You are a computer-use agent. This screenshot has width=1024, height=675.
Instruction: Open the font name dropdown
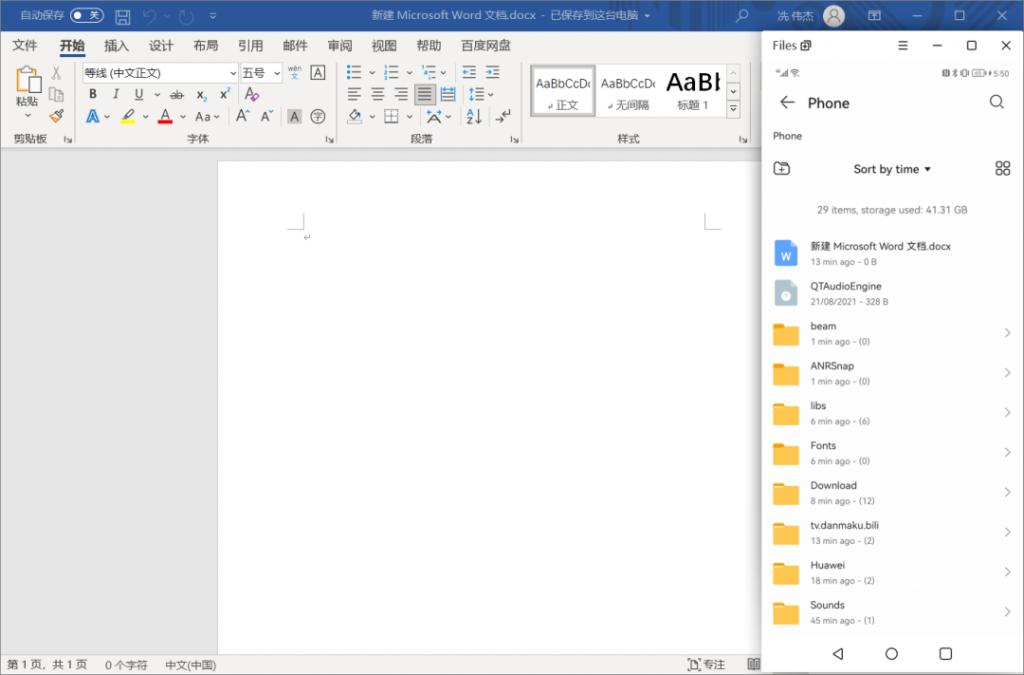pyautogui.click(x=232, y=73)
